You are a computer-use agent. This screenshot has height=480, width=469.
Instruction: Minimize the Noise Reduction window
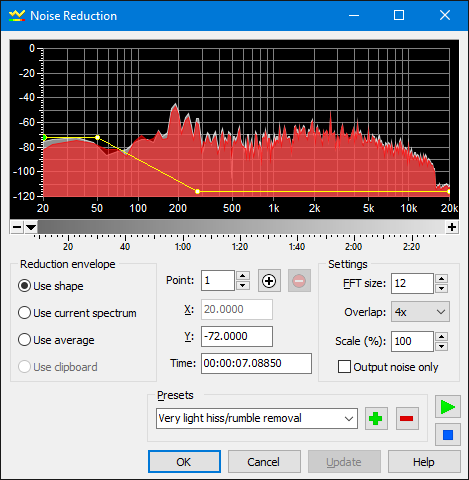tap(354, 15)
